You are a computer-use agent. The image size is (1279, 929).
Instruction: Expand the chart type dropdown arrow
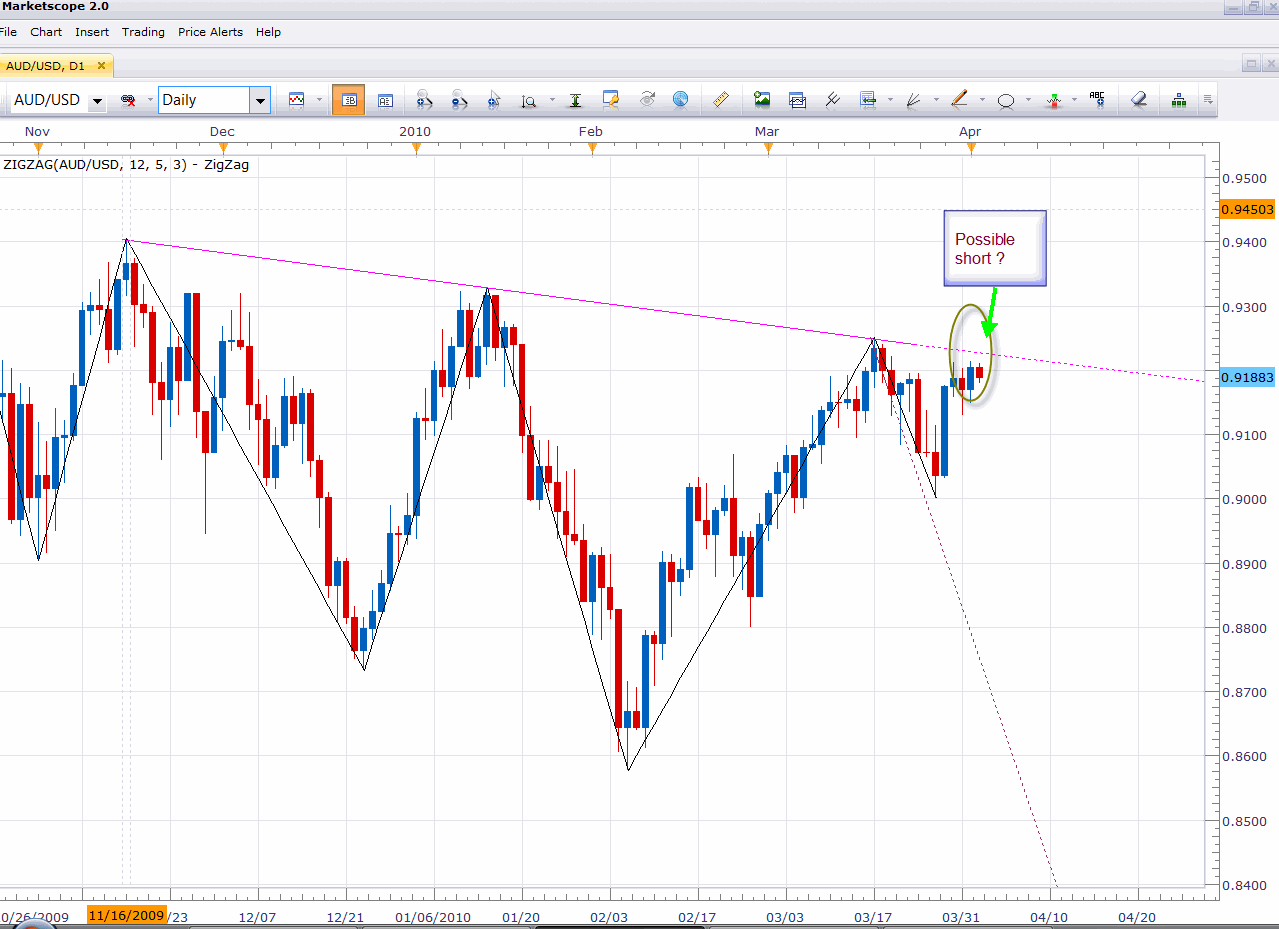pos(319,100)
